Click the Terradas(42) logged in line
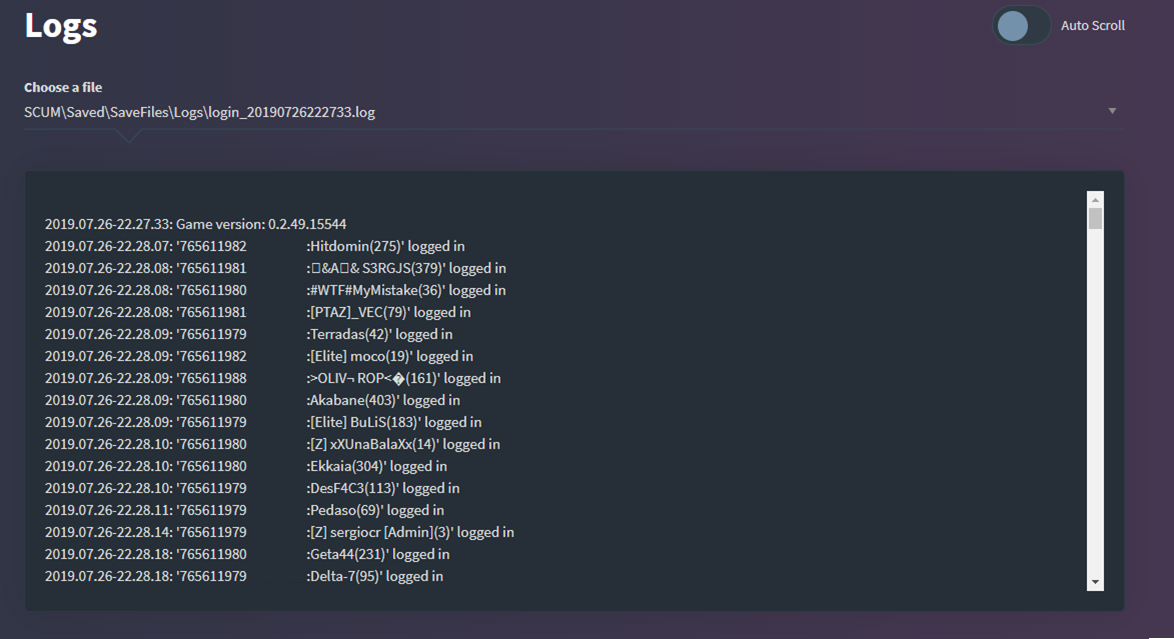The image size is (1174, 639). [x=379, y=334]
